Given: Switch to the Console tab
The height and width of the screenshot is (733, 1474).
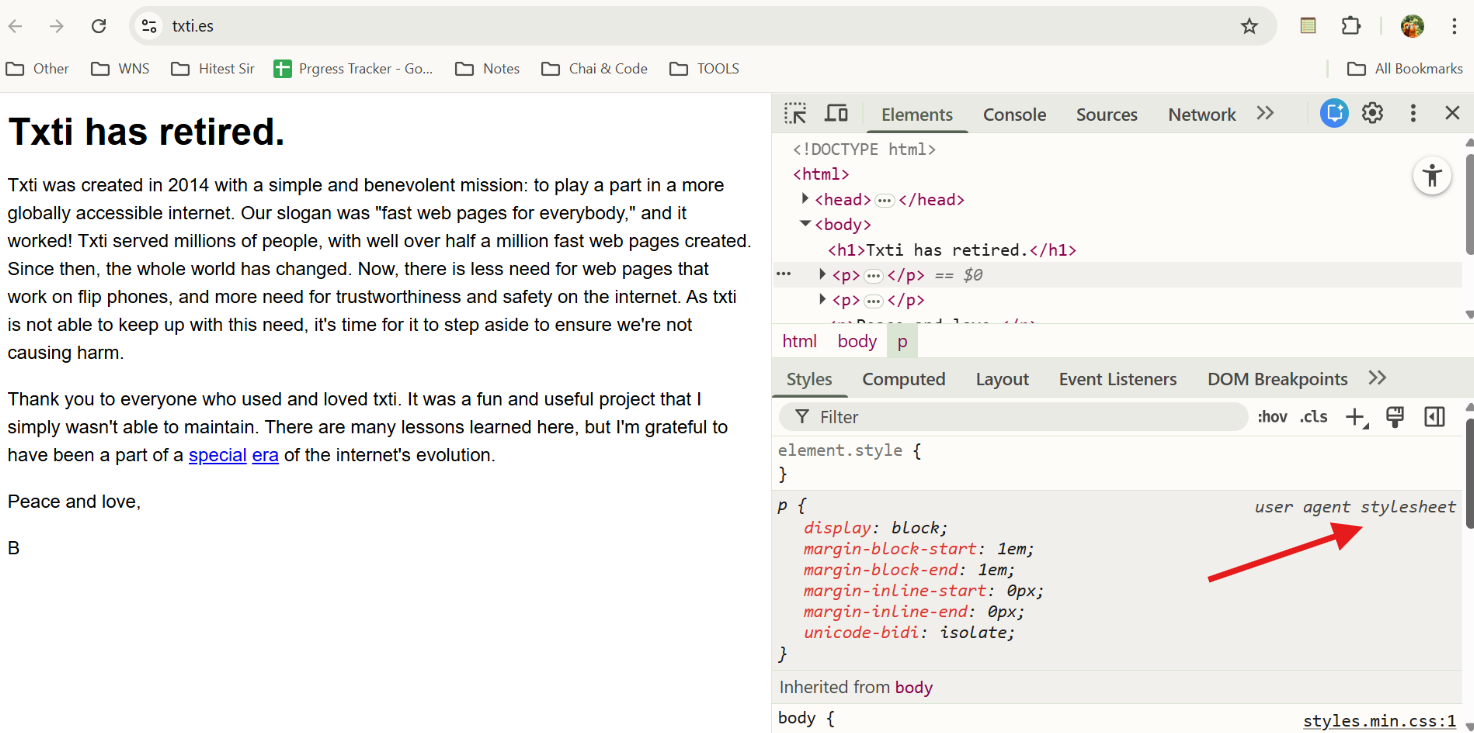Looking at the screenshot, I should click(1014, 114).
